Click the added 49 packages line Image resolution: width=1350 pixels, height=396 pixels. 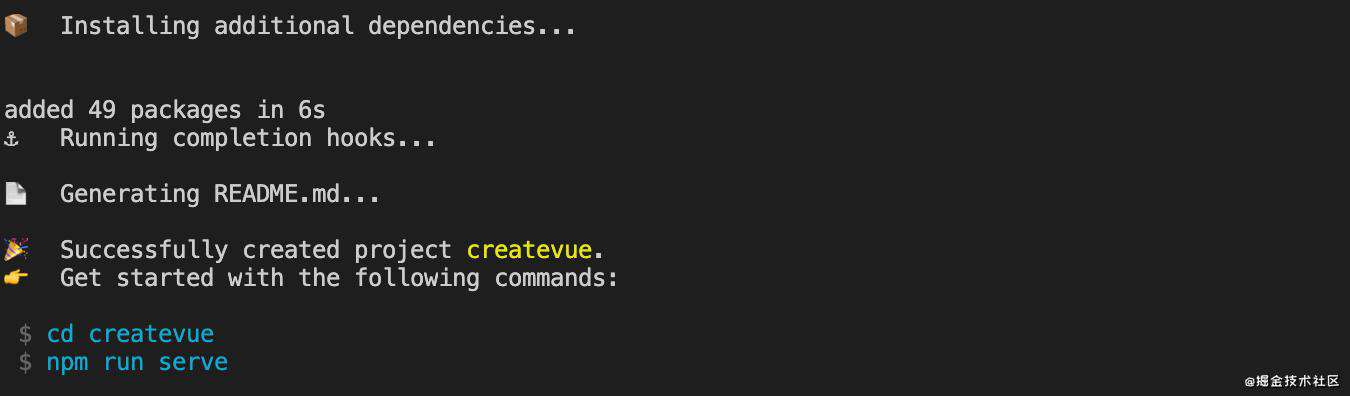165,110
